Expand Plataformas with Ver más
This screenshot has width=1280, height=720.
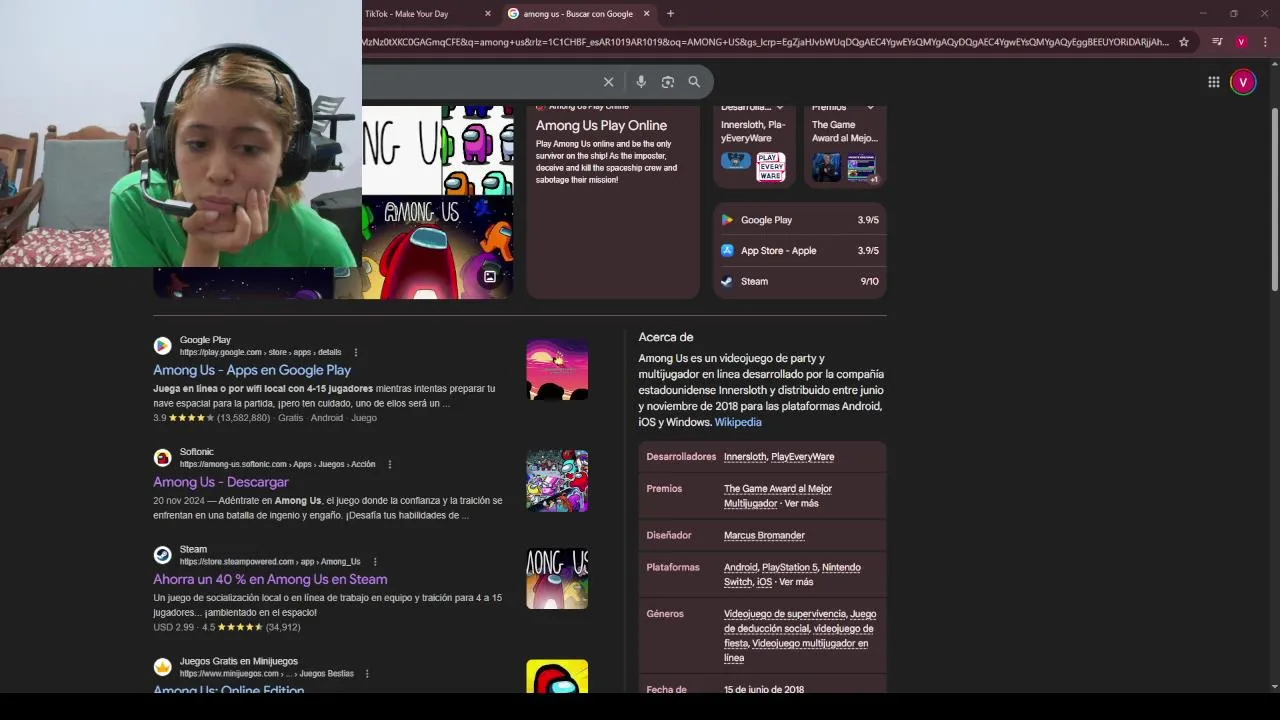pyautogui.click(x=796, y=582)
